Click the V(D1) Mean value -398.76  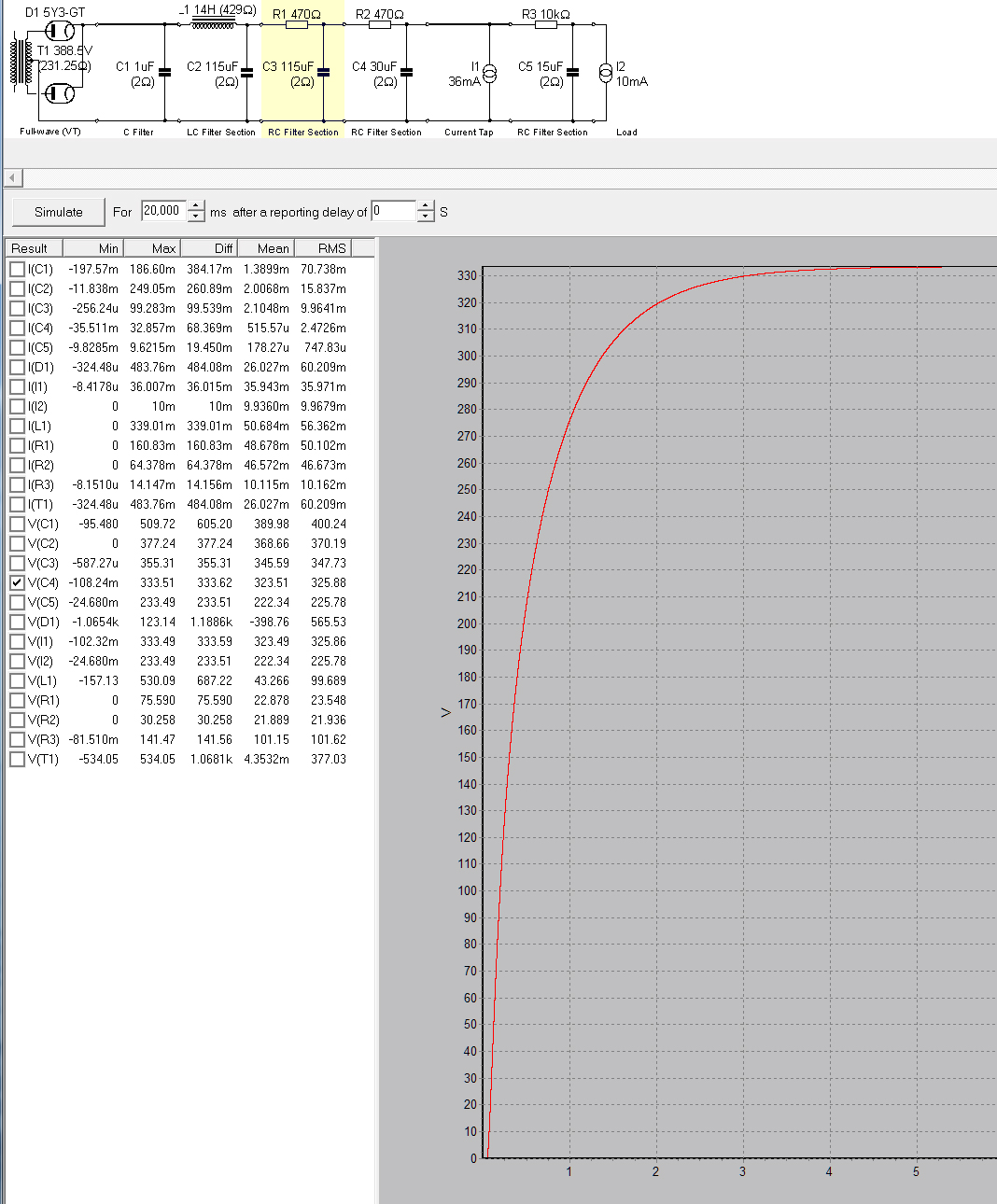pos(269,622)
